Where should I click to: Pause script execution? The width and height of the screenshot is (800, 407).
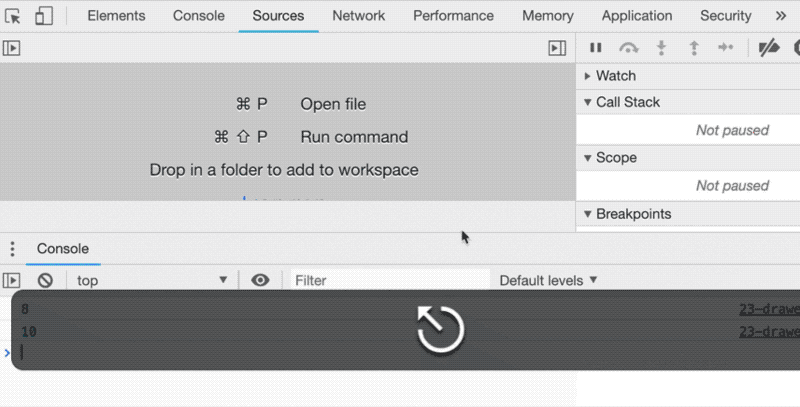coord(596,48)
